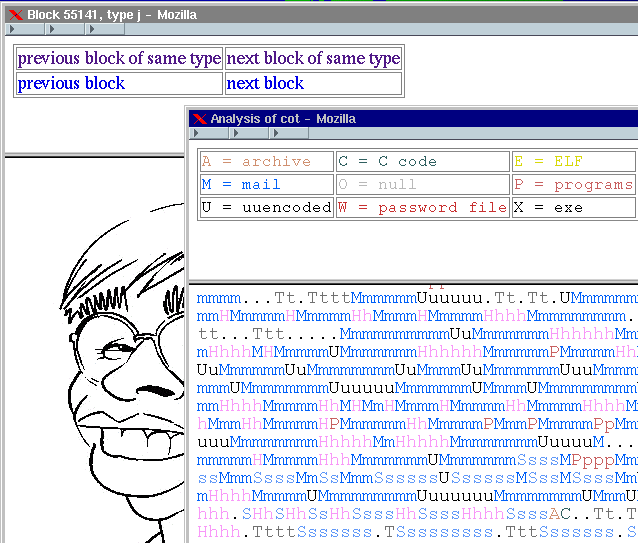Click the blue 'M = mail' legend entry

(241, 184)
